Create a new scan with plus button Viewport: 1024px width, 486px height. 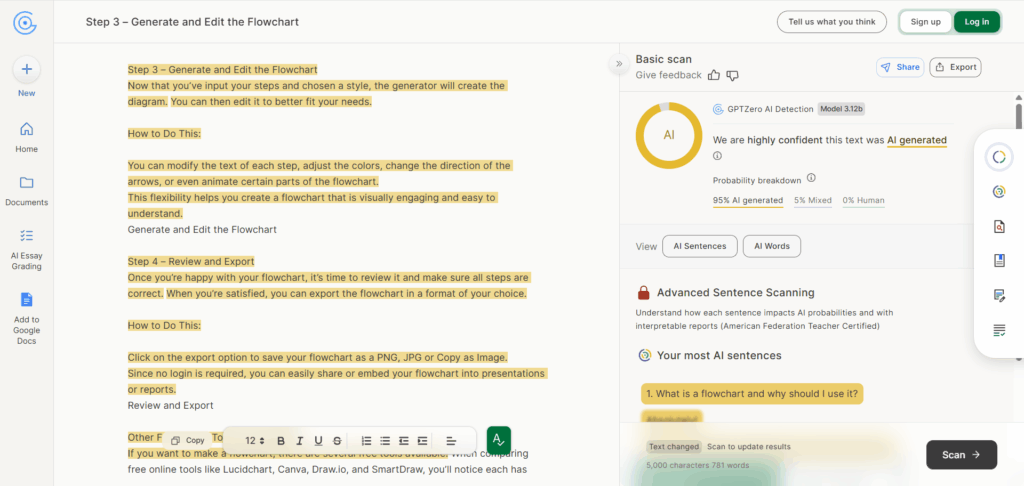(x=27, y=69)
